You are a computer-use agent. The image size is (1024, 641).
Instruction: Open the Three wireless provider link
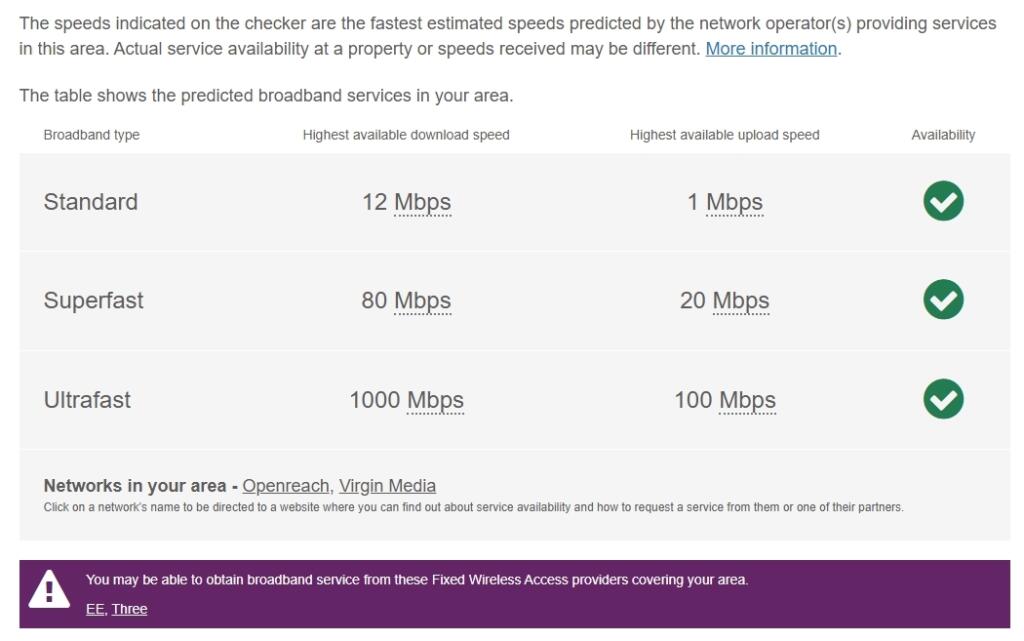click(x=129, y=609)
